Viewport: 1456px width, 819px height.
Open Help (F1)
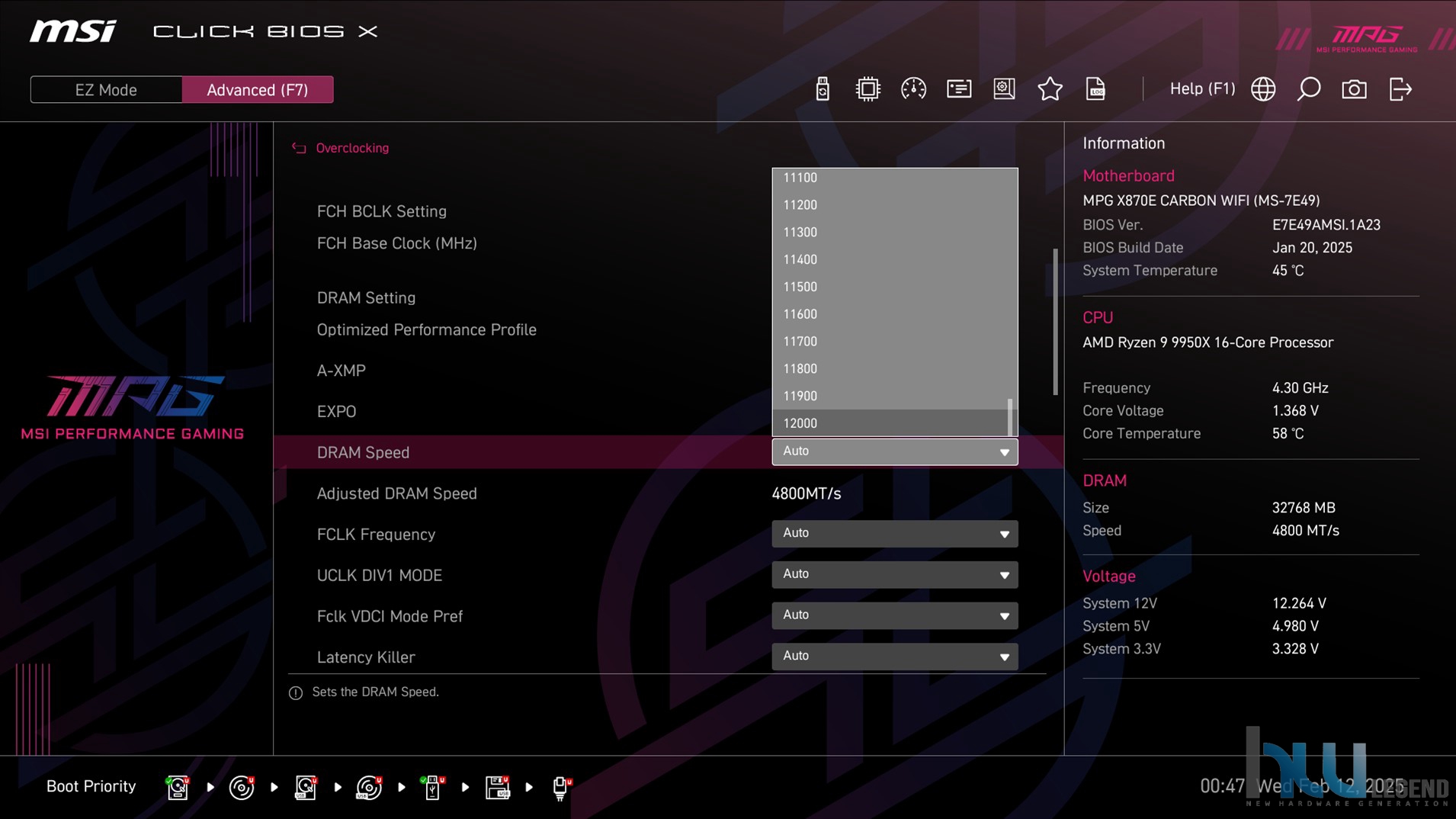pyautogui.click(x=1202, y=89)
